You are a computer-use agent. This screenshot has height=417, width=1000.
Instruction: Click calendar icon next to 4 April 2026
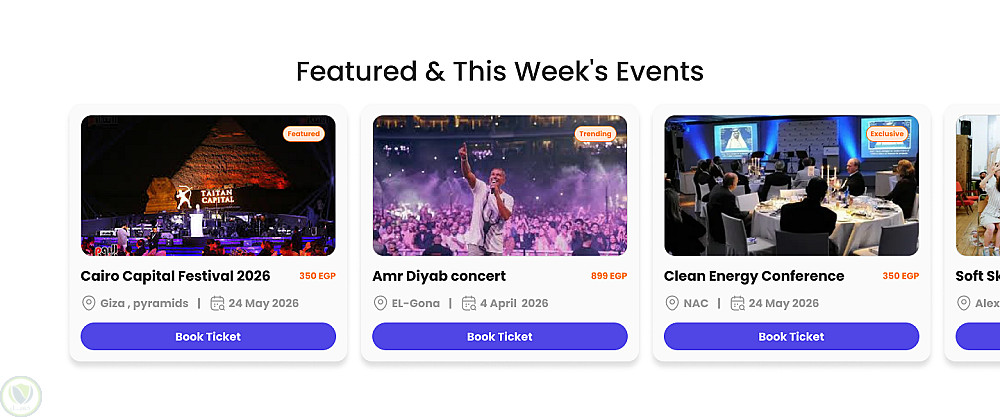click(x=469, y=303)
